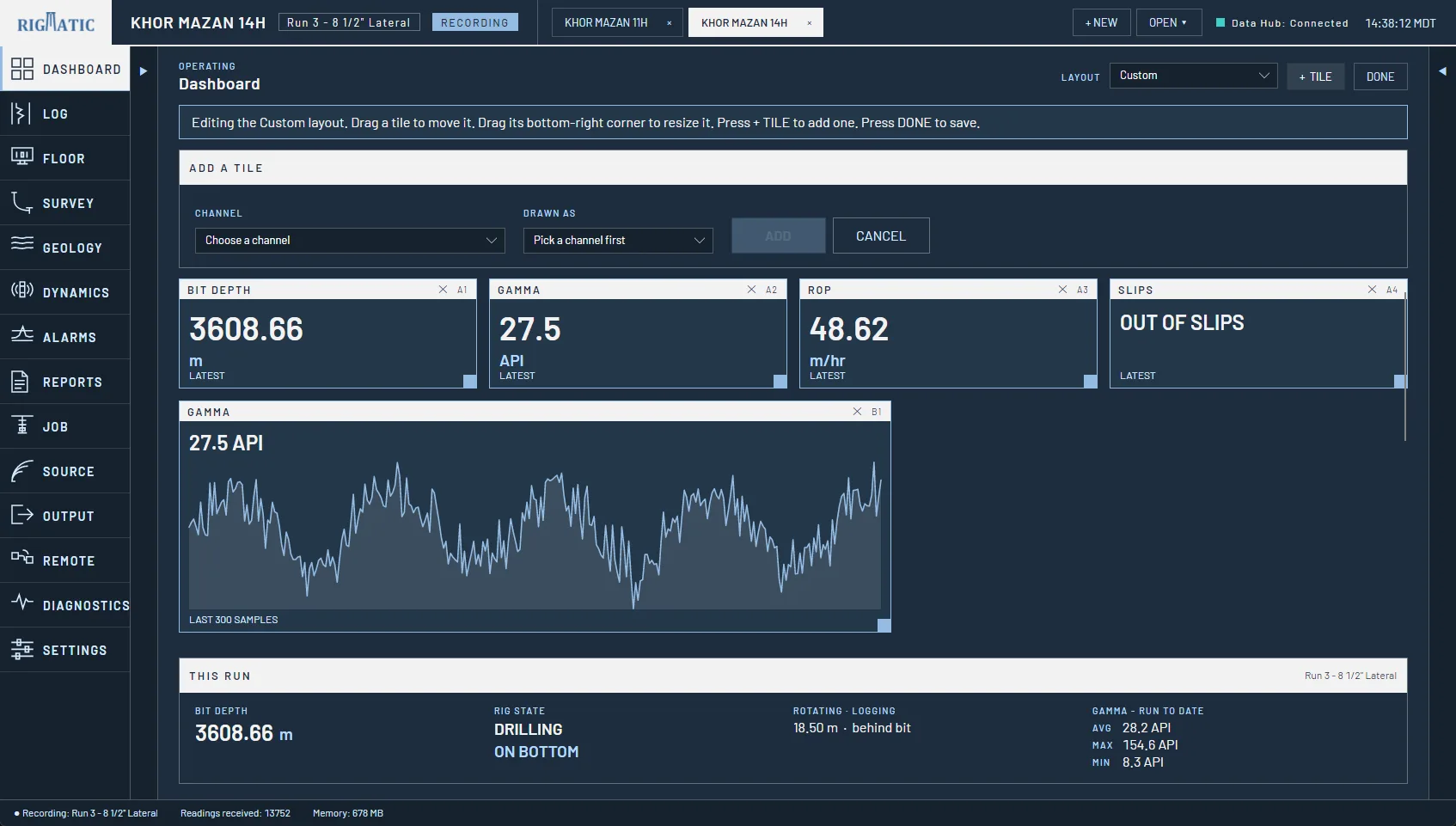Open the Dynamics vibration icon
The image size is (1456, 826).
point(21,292)
